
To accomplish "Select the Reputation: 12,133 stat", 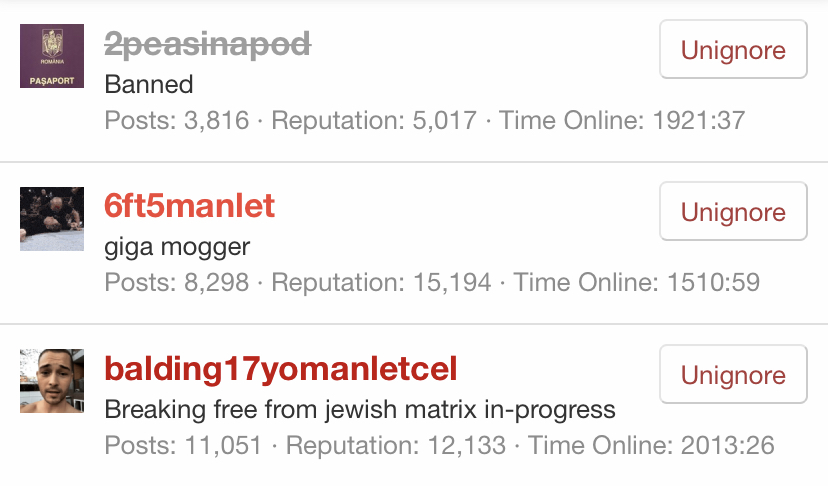I will pyautogui.click(x=396, y=445).
